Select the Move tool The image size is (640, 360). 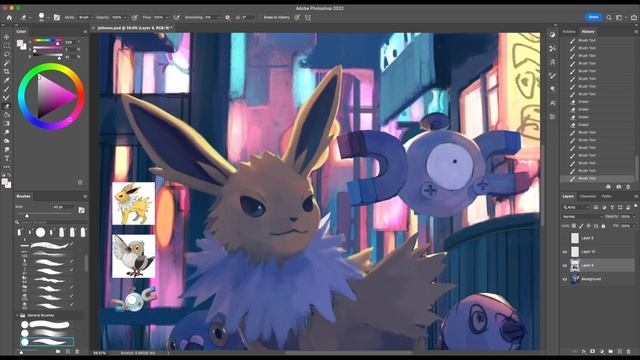point(7,37)
